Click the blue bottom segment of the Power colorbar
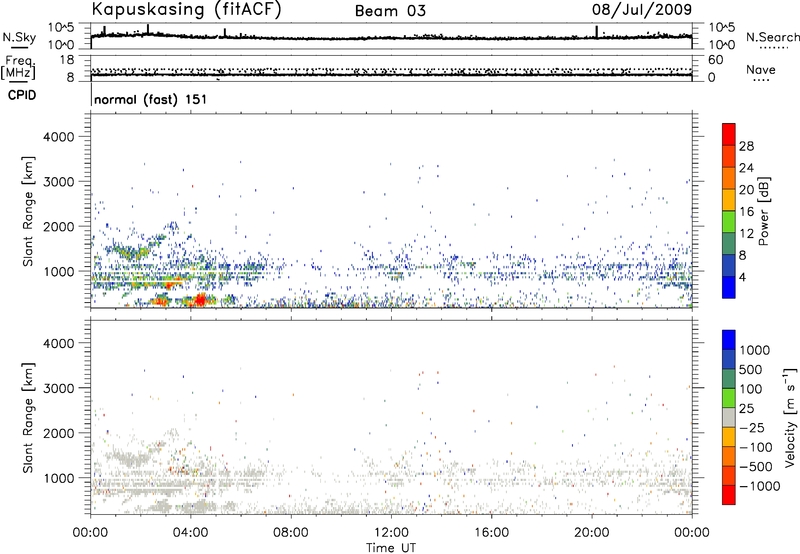 (729, 287)
